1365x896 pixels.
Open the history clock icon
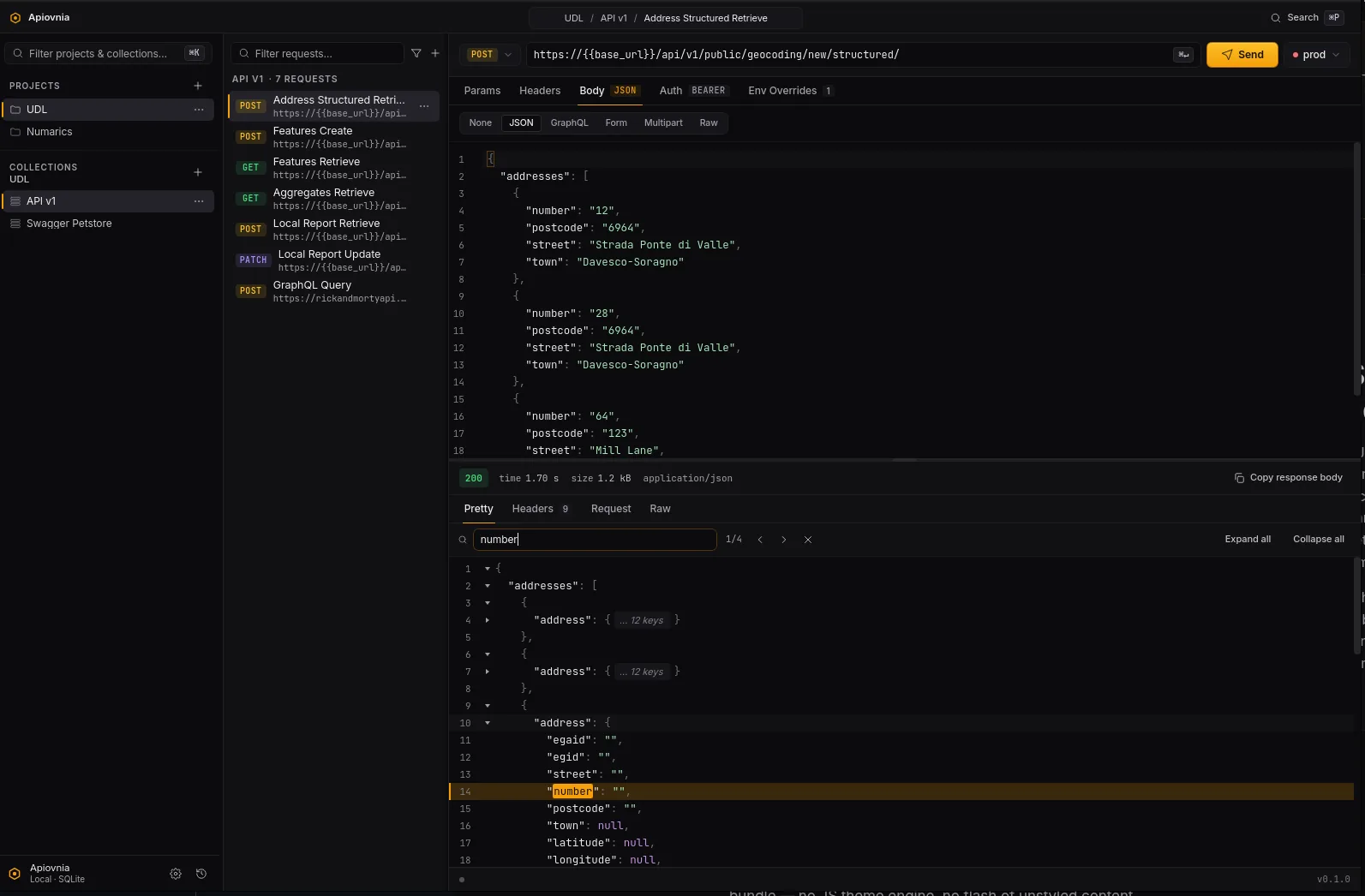[201, 874]
